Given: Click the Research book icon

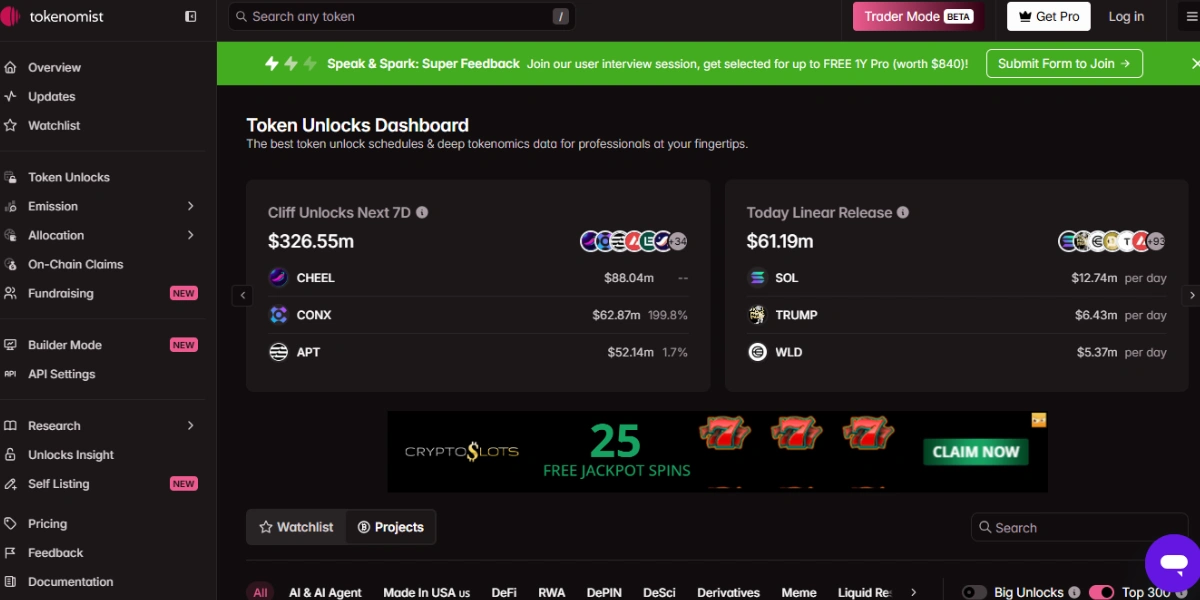Looking at the screenshot, I should [x=10, y=426].
